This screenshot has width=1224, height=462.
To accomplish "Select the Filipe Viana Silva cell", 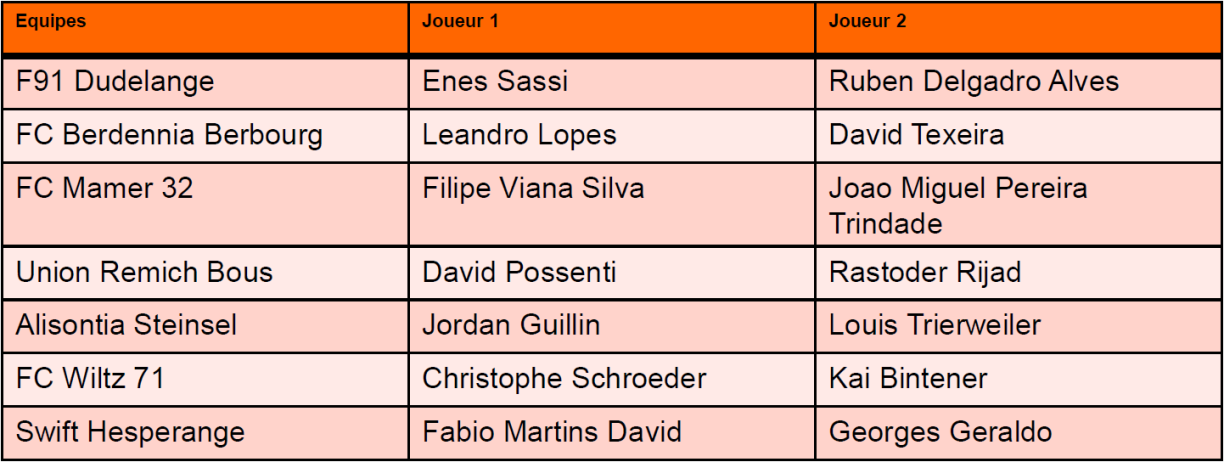I will [x=533, y=189].
